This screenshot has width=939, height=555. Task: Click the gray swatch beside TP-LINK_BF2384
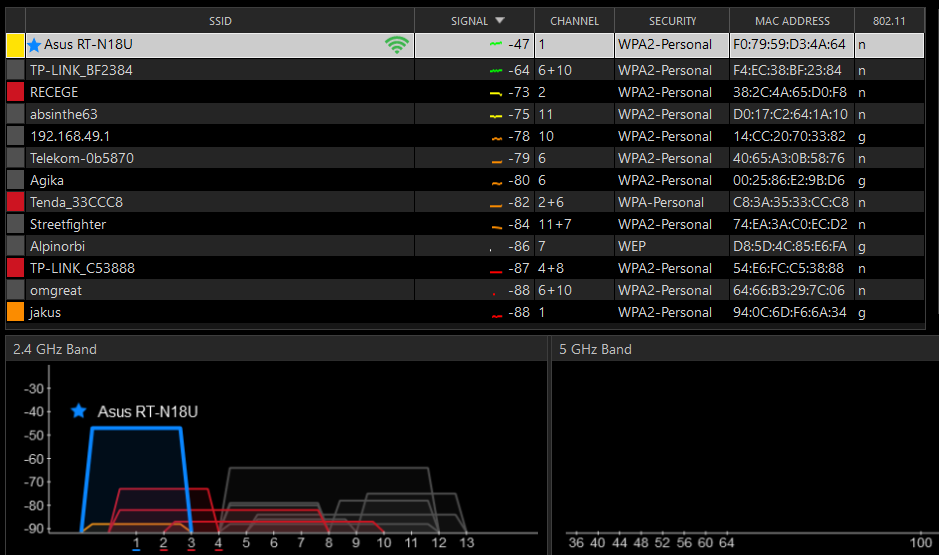[16, 70]
